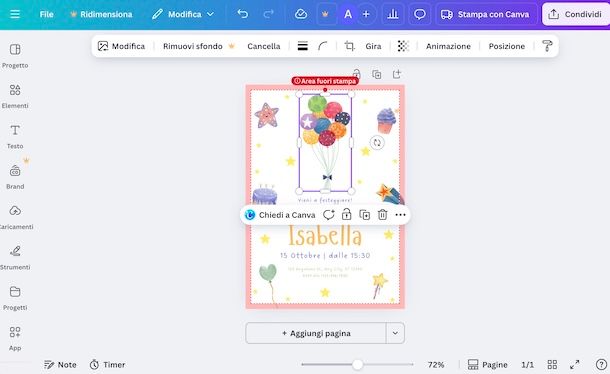Click the rotate handle beside balloons
This screenshot has height=374, width=610.
click(377, 142)
